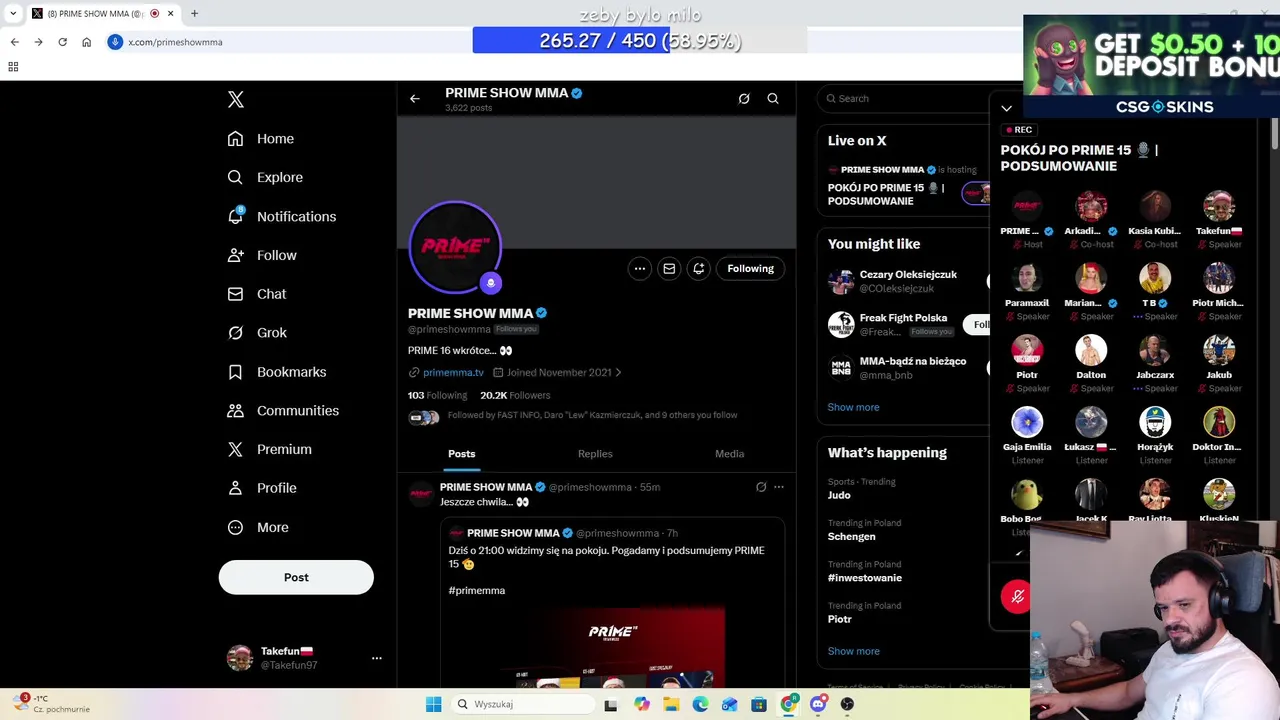Switch to the Media tab
Viewport: 1280px width, 720px height.
729,454
